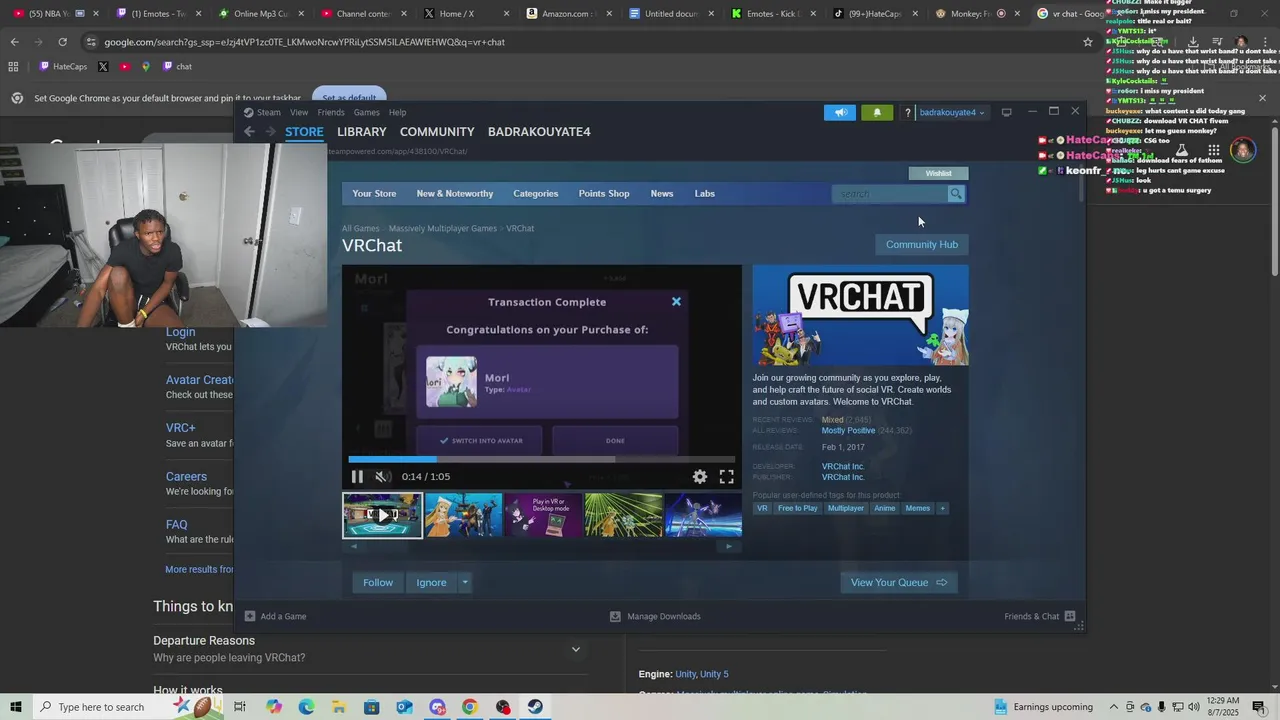The image size is (1280, 720).
Task: Select the selected trailer video thumbnail
Action: click(382, 516)
